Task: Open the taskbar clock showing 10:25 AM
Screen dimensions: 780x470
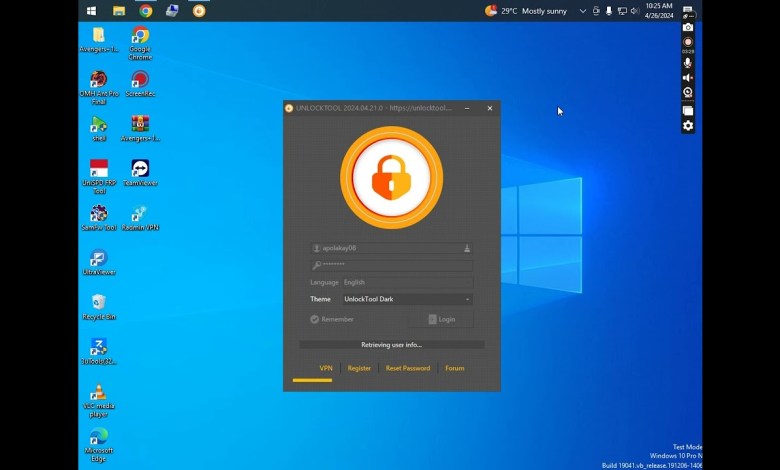Action: point(659,10)
